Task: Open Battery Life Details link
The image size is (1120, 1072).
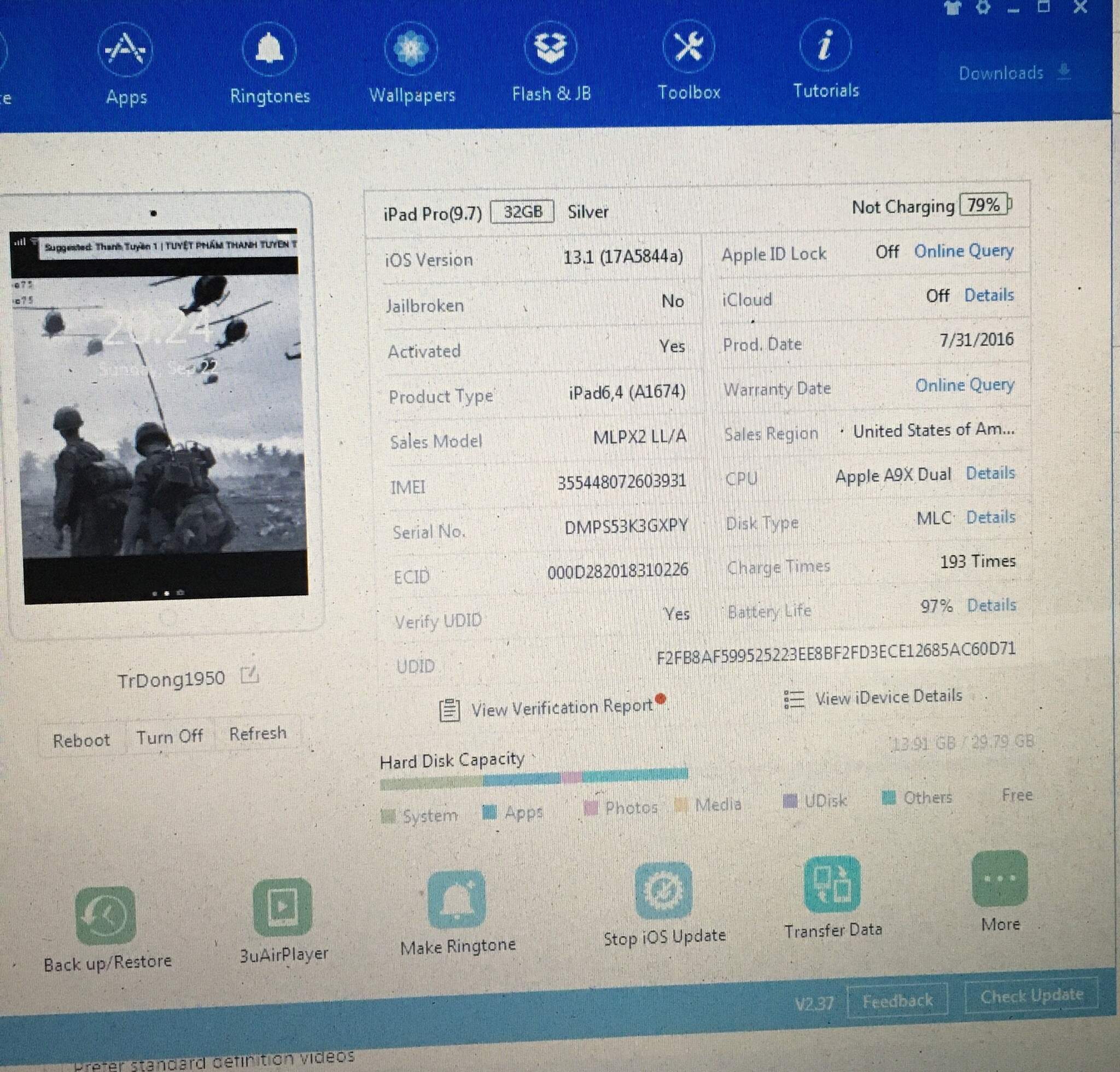Action: pyautogui.click(x=991, y=605)
